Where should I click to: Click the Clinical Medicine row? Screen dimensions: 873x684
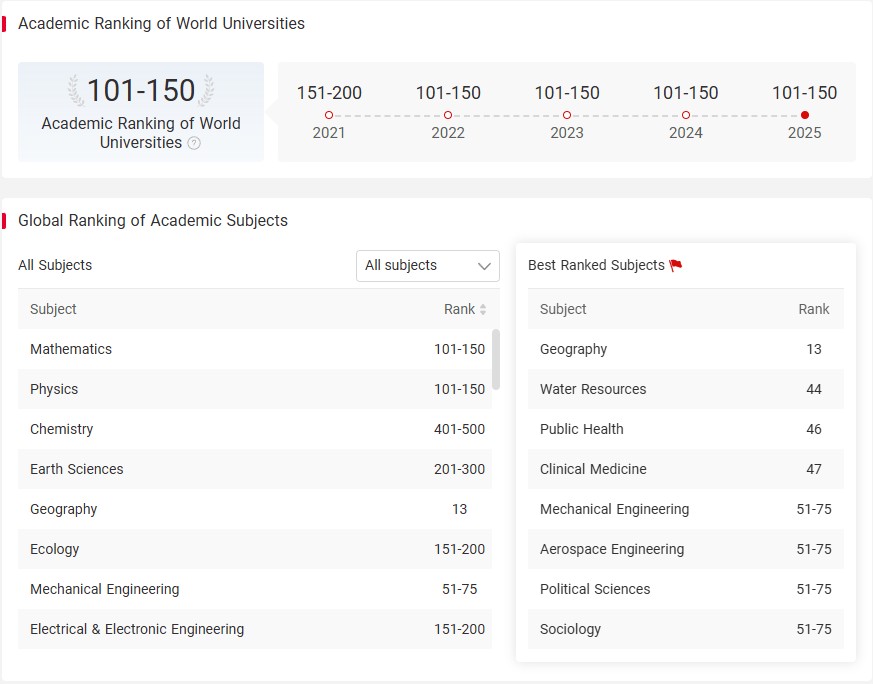(685, 469)
